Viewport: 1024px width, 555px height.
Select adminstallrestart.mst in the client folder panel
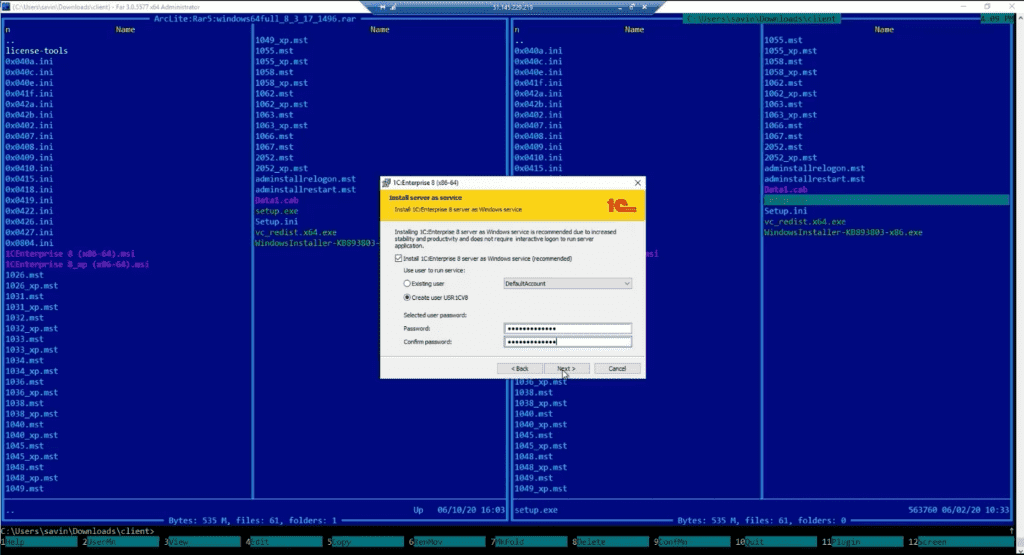[x=814, y=179]
